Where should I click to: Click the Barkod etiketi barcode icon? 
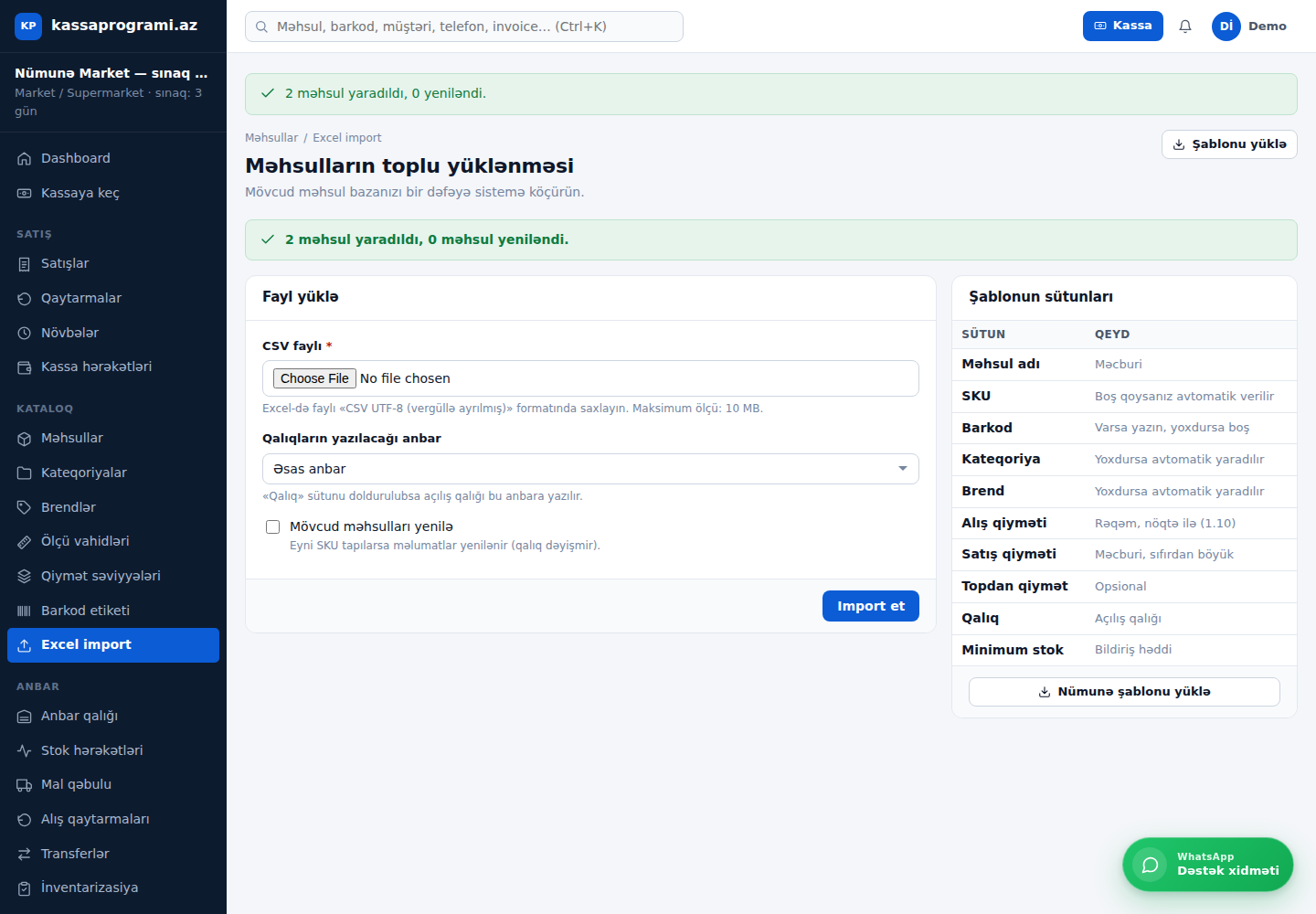(x=25, y=611)
